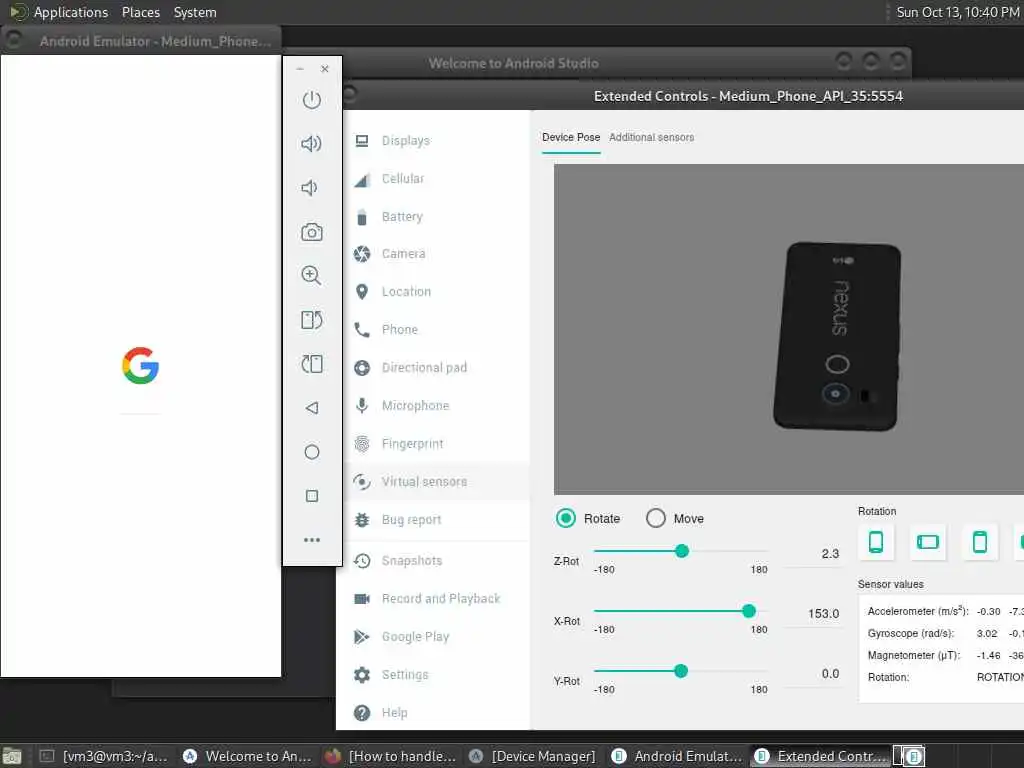Viewport: 1024px width, 768px height.
Task: Click the three-dots More icon in emulator toolbar
Action: coord(312,540)
